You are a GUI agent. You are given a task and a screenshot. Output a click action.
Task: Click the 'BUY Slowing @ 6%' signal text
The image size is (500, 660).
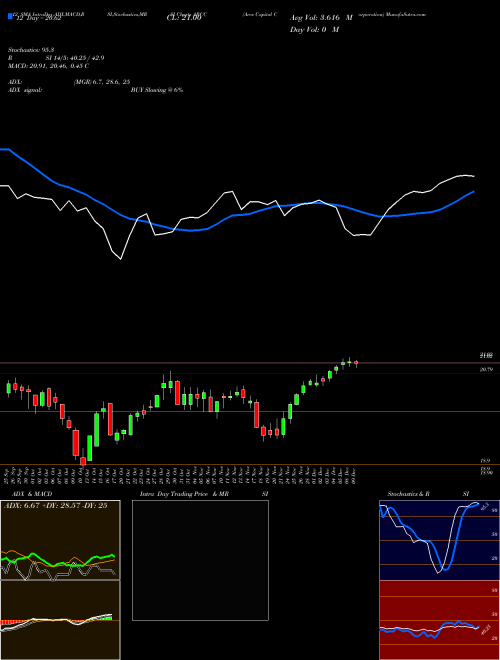coord(157,90)
